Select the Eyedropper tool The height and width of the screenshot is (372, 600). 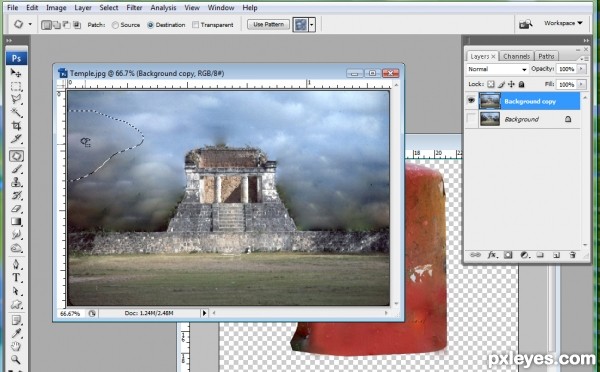tap(16, 333)
